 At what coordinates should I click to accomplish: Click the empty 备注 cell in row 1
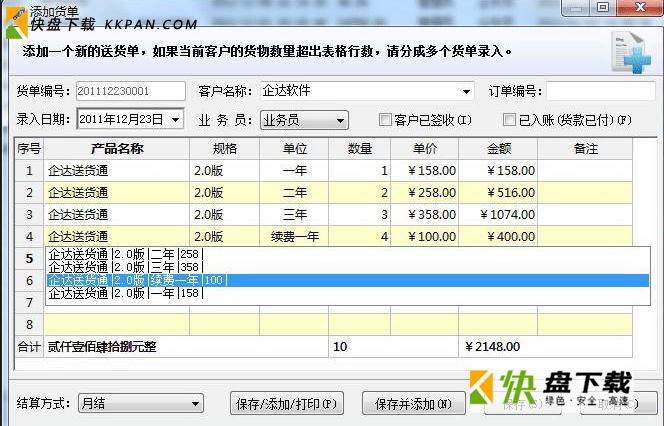point(585,171)
